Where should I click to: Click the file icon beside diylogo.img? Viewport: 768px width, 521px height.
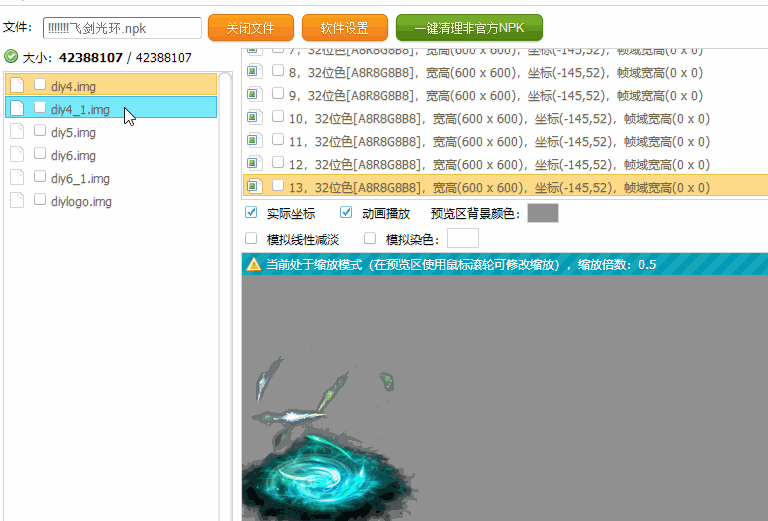[16, 201]
